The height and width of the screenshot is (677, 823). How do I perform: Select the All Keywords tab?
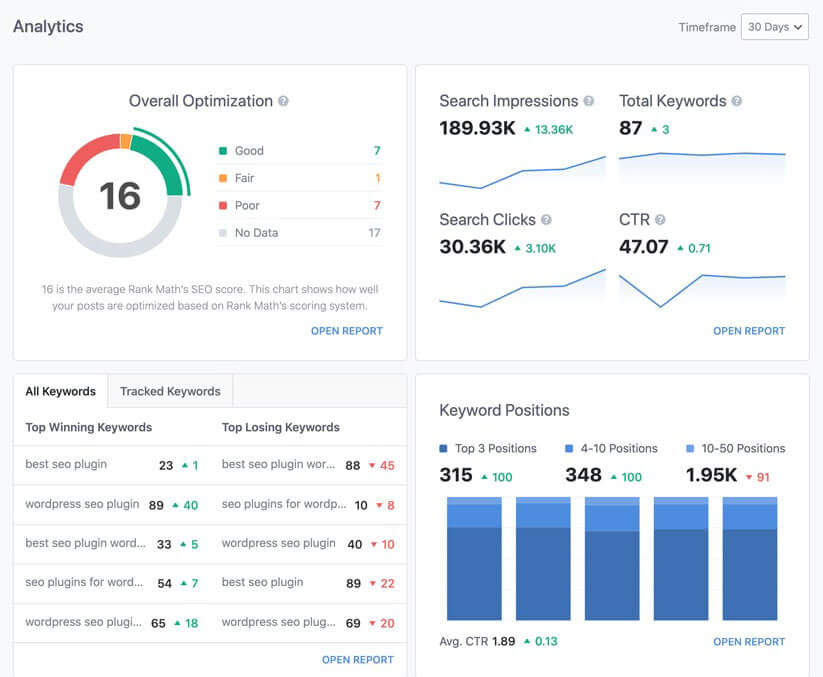61,391
